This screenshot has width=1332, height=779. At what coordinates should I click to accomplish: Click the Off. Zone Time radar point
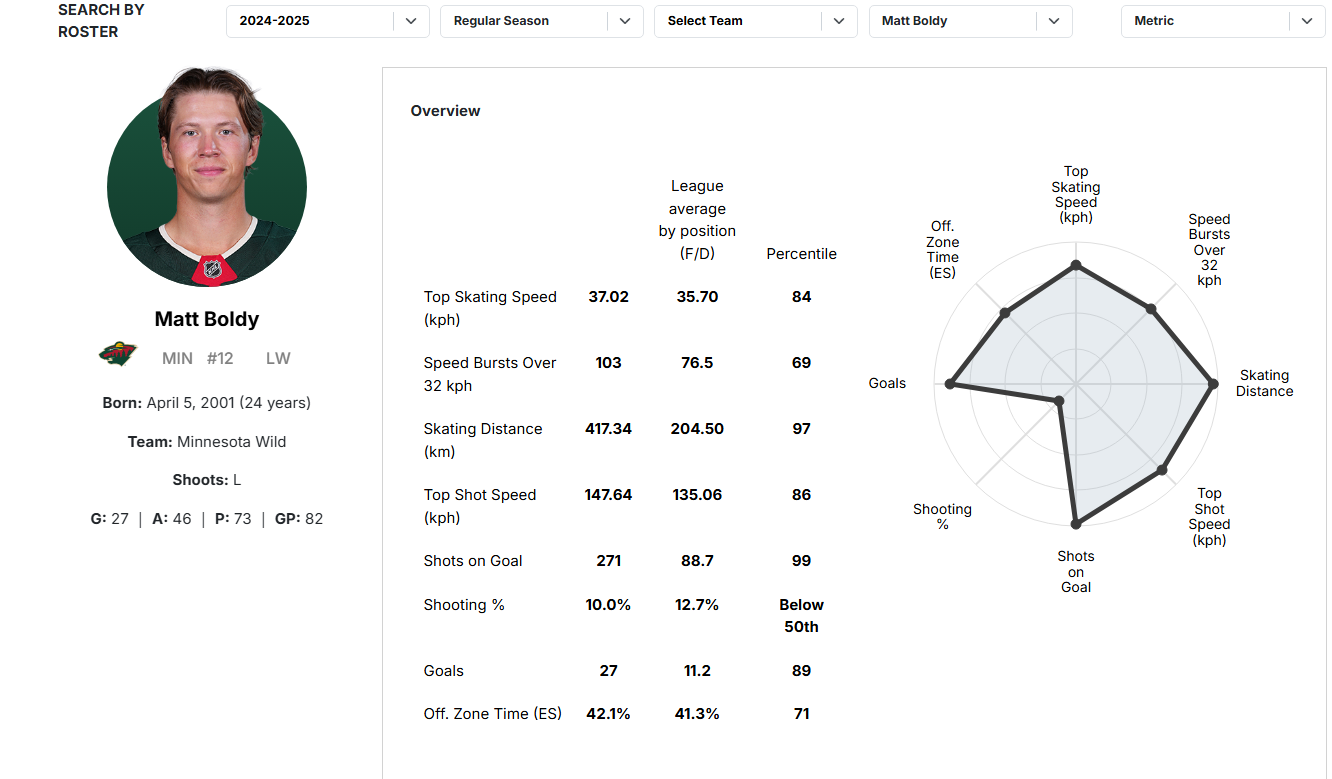click(x=1005, y=313)
